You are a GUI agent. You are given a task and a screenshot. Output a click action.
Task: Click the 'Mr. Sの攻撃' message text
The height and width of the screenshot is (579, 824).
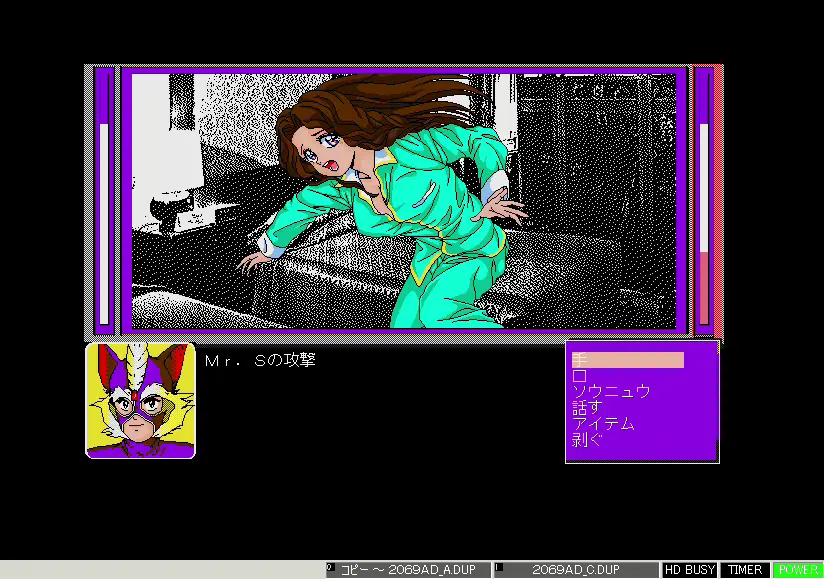click(260, 360)
